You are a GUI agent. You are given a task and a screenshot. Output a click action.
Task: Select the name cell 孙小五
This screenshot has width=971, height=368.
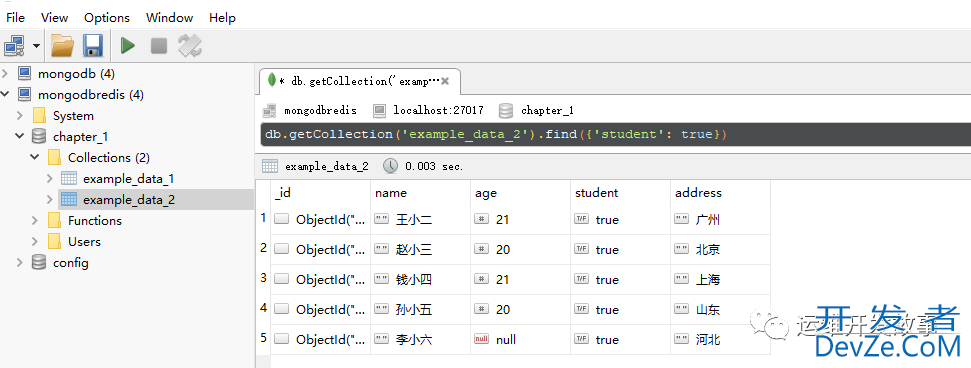click(420, 310)
